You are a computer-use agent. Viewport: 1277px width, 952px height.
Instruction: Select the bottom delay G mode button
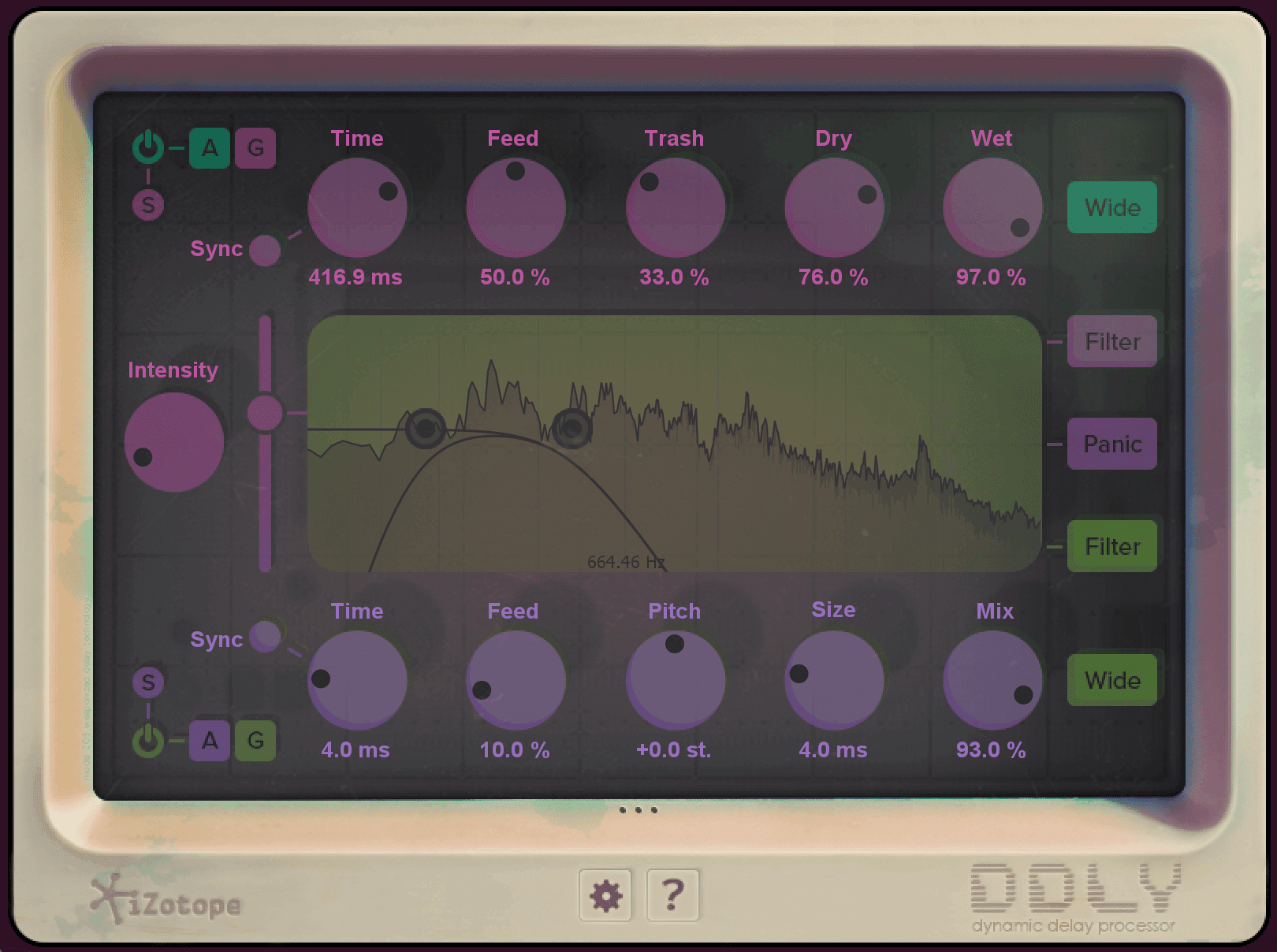[x=255, y=741]
